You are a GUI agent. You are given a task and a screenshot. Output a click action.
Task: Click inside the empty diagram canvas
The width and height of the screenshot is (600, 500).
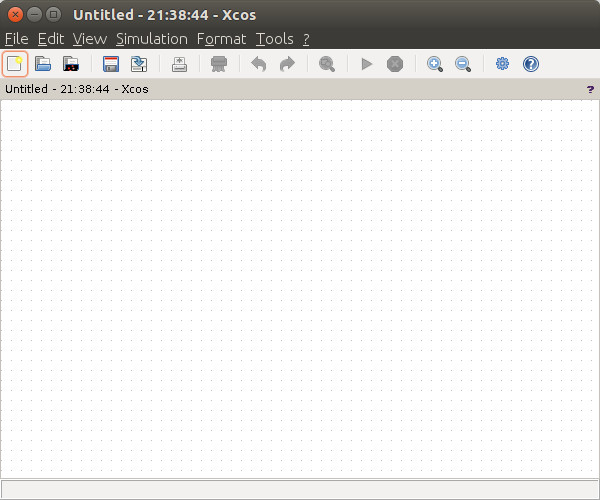300,289
